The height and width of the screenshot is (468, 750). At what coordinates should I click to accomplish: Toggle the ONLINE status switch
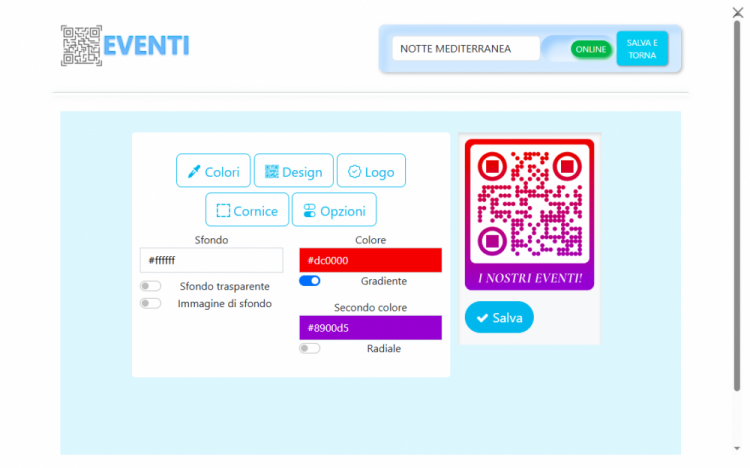pos(590,49)
